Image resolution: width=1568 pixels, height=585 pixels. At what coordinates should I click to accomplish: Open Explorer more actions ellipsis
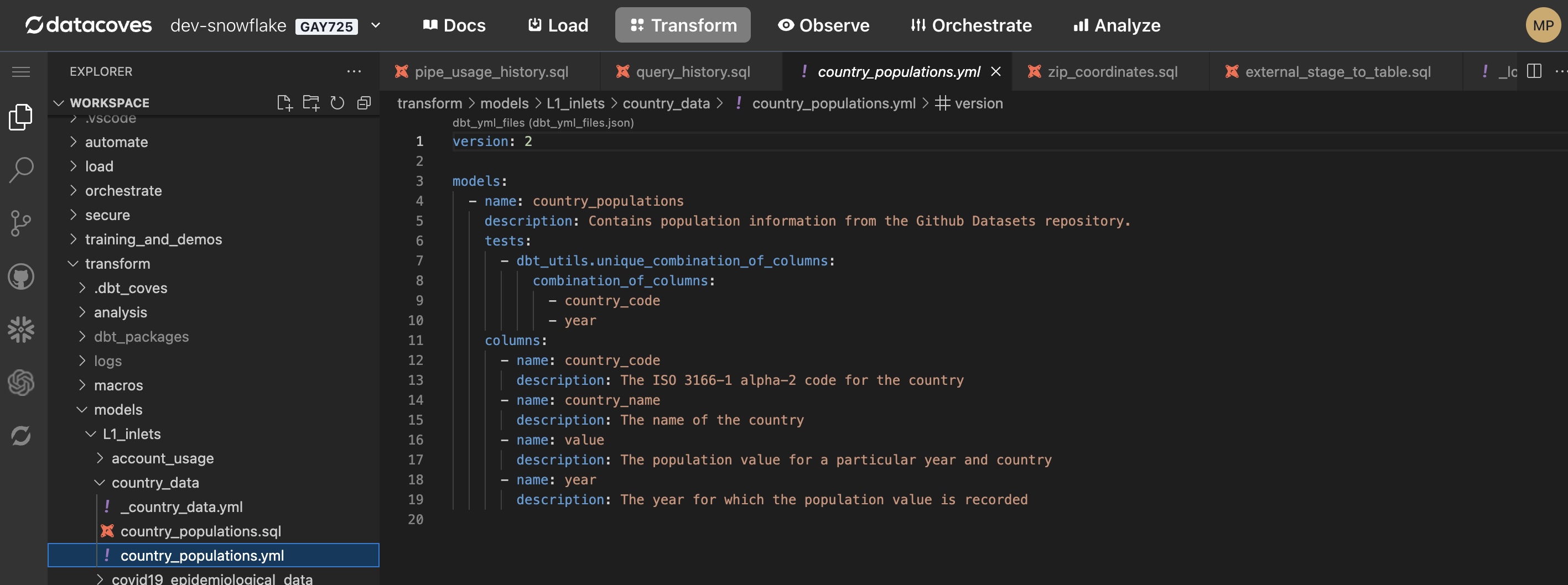(354, 71)
